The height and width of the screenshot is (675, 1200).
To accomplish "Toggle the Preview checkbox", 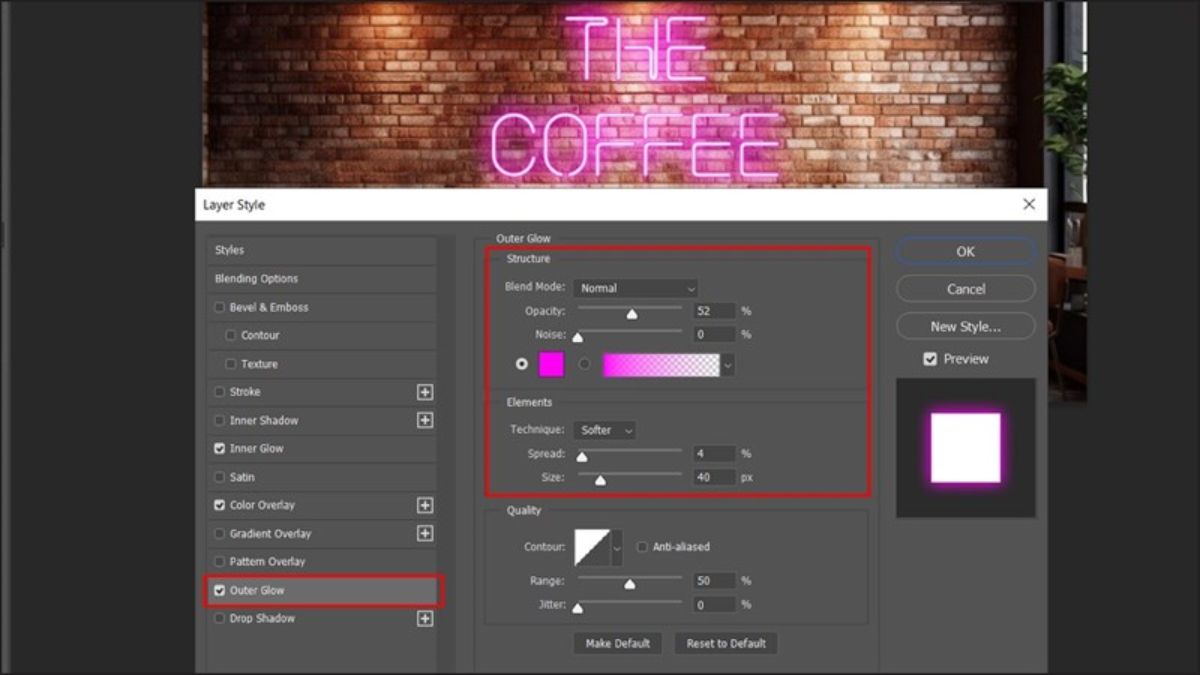I will [930, 359].
